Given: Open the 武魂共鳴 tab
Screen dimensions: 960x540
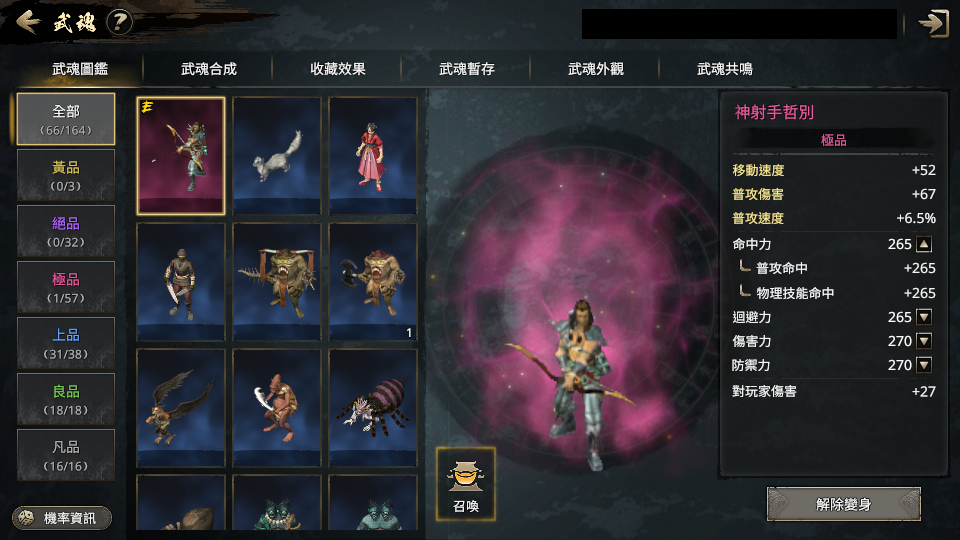Looking at the screenshot, I should [725, 69].
